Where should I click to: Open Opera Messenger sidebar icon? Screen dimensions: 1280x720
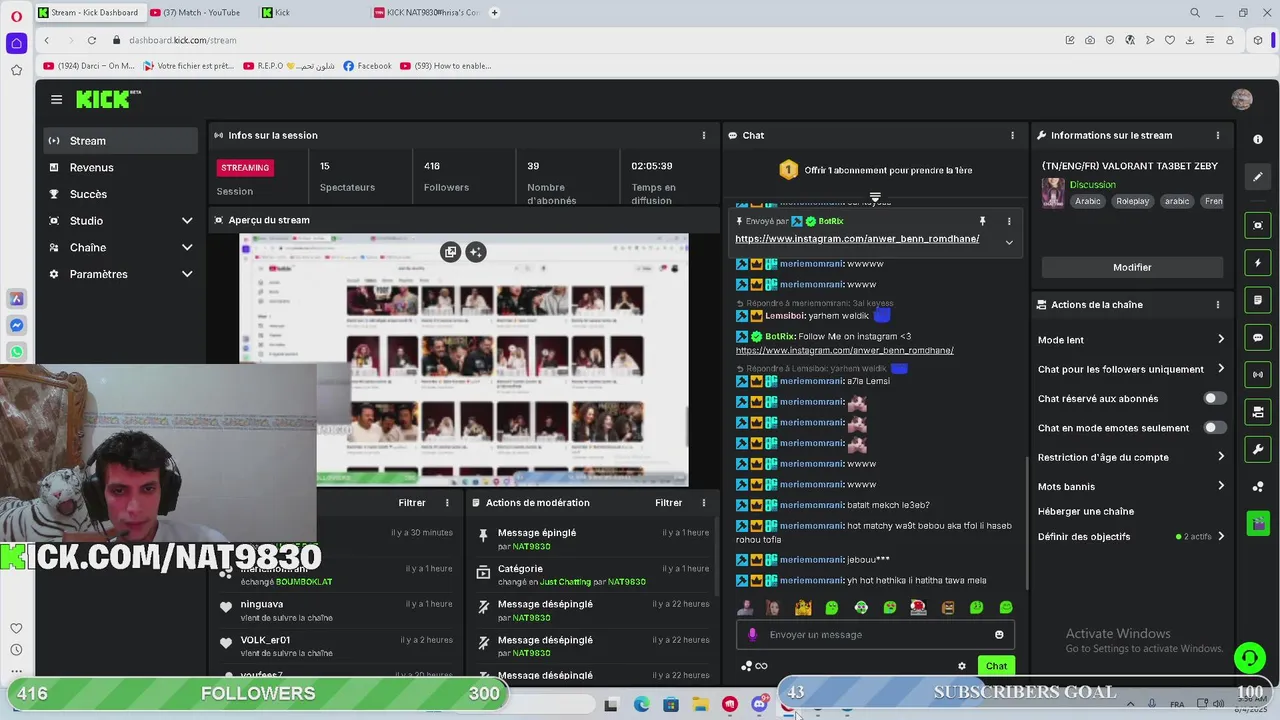[16, 326]
